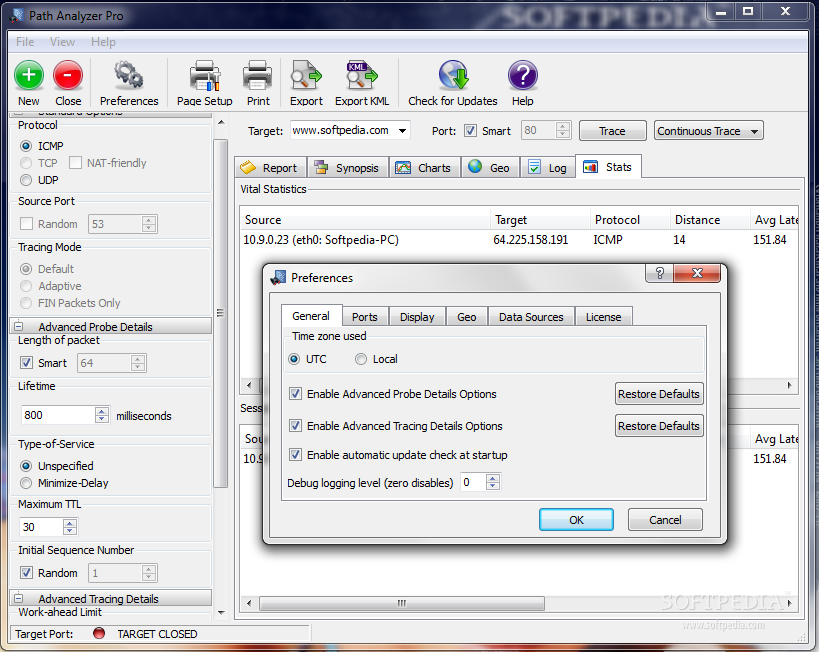Screen dimensions: 819x652
Task: Open Preferences gears icon in toolbar
Action: (128, 75)
